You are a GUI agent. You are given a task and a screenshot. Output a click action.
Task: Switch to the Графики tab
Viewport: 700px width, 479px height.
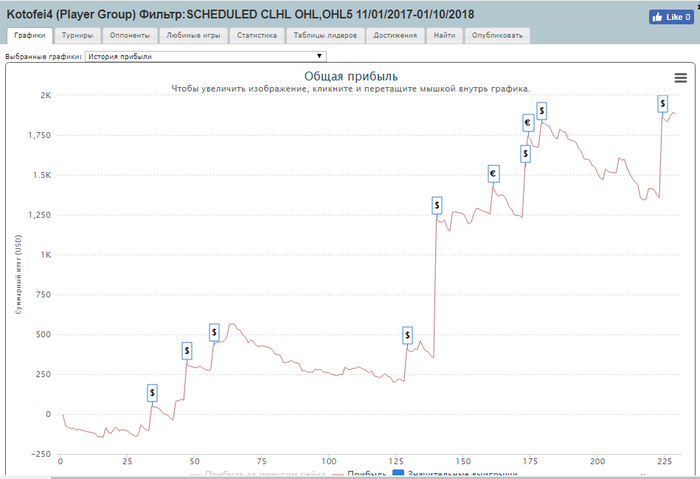coord(30,35)
